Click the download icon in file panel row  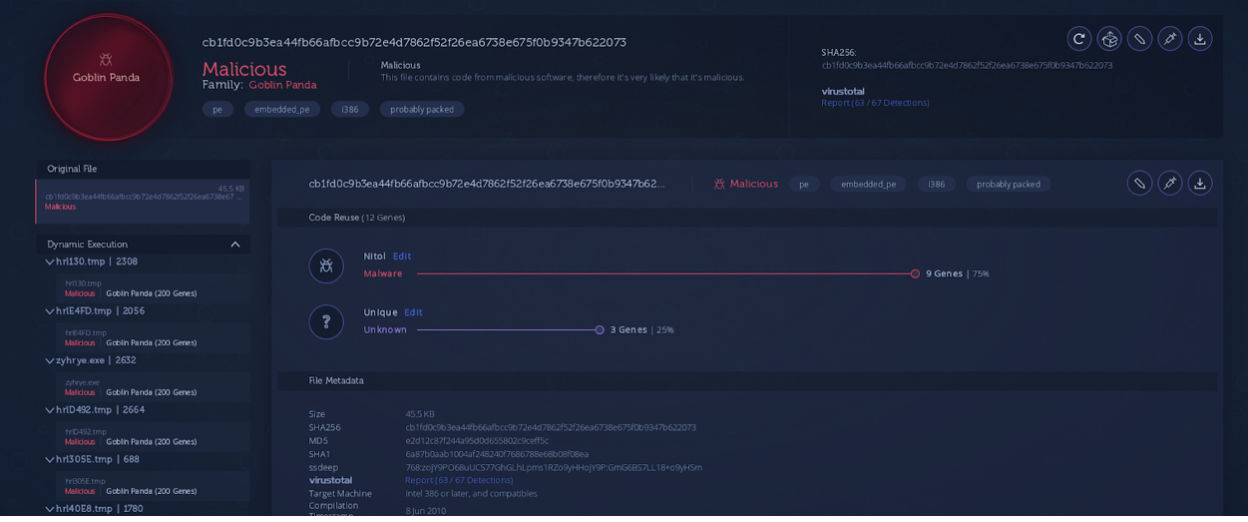(1200, 183)
